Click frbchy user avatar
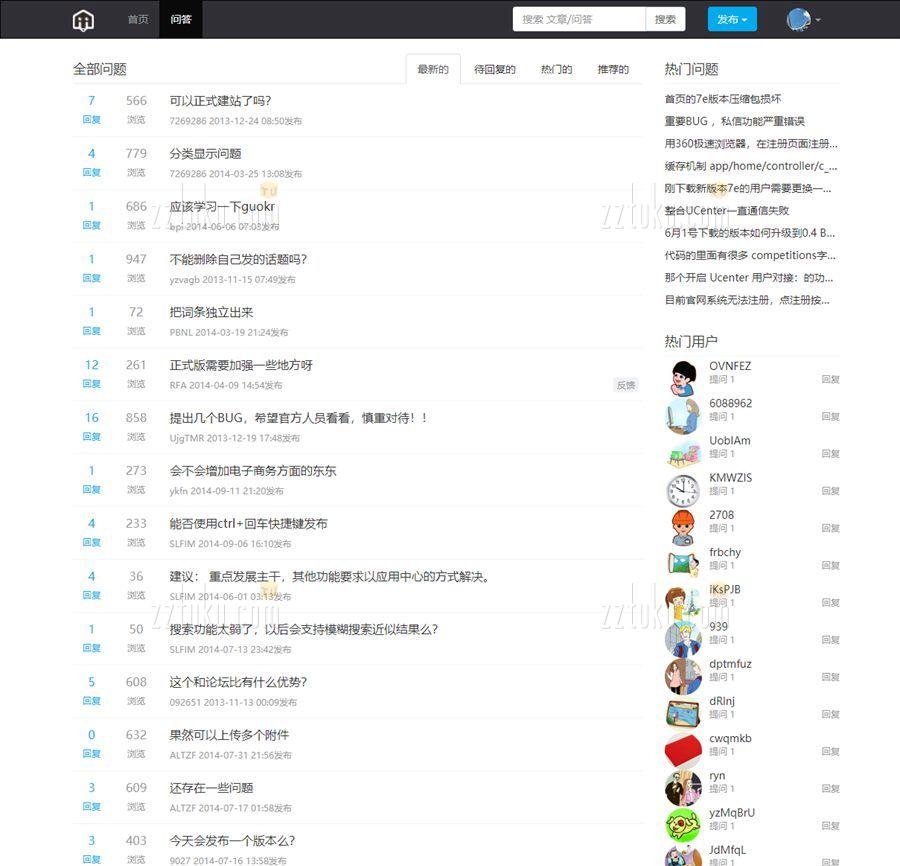This screenshot has height=866, width=900. pyautogui.click(x=683, y=564)
